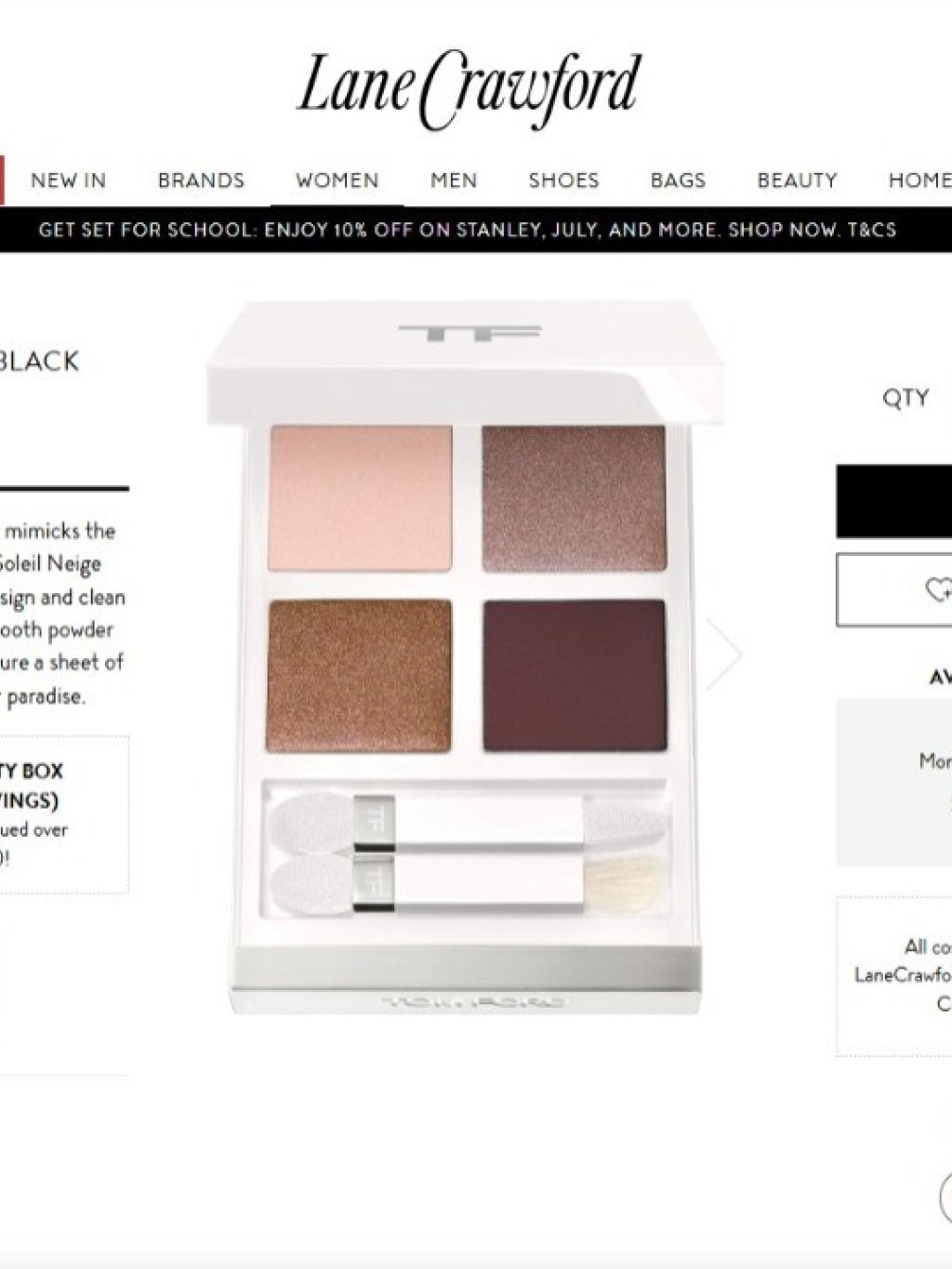Click the shimmery mauve eyeshadow shade
Image resolution: width=952 pixels, height=1269 pixels.
(x=574, y=498)
